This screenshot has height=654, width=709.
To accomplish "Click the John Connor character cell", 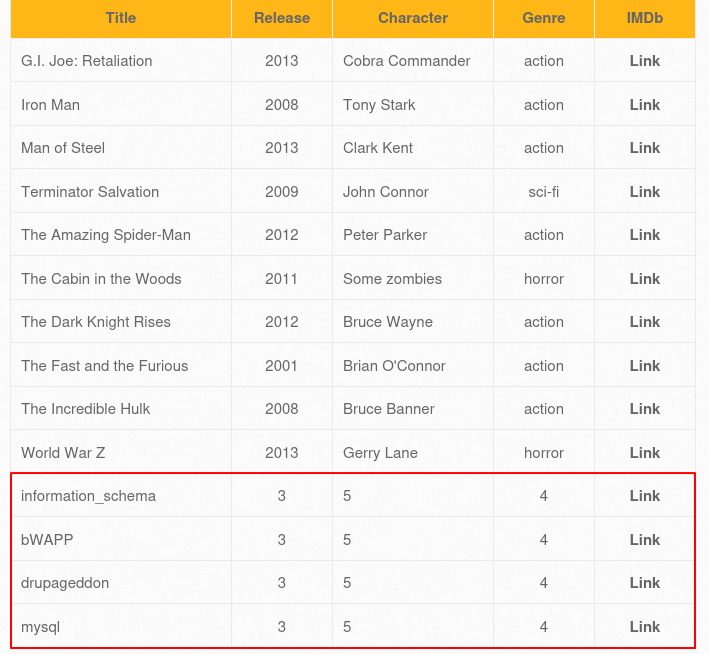I will pyautogui.click(x=413, y=192).
